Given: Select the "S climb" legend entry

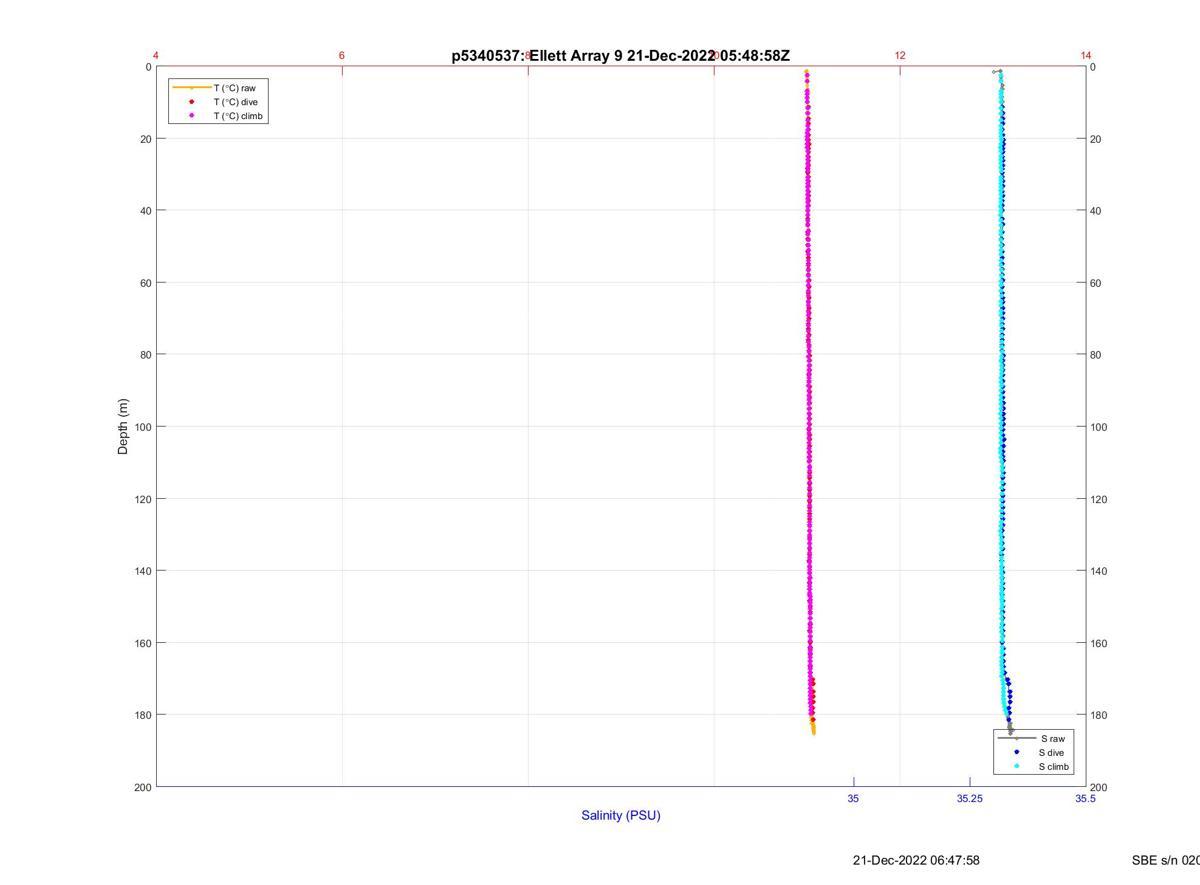Looking at the screenshot, I should [x=1054, y=767].
